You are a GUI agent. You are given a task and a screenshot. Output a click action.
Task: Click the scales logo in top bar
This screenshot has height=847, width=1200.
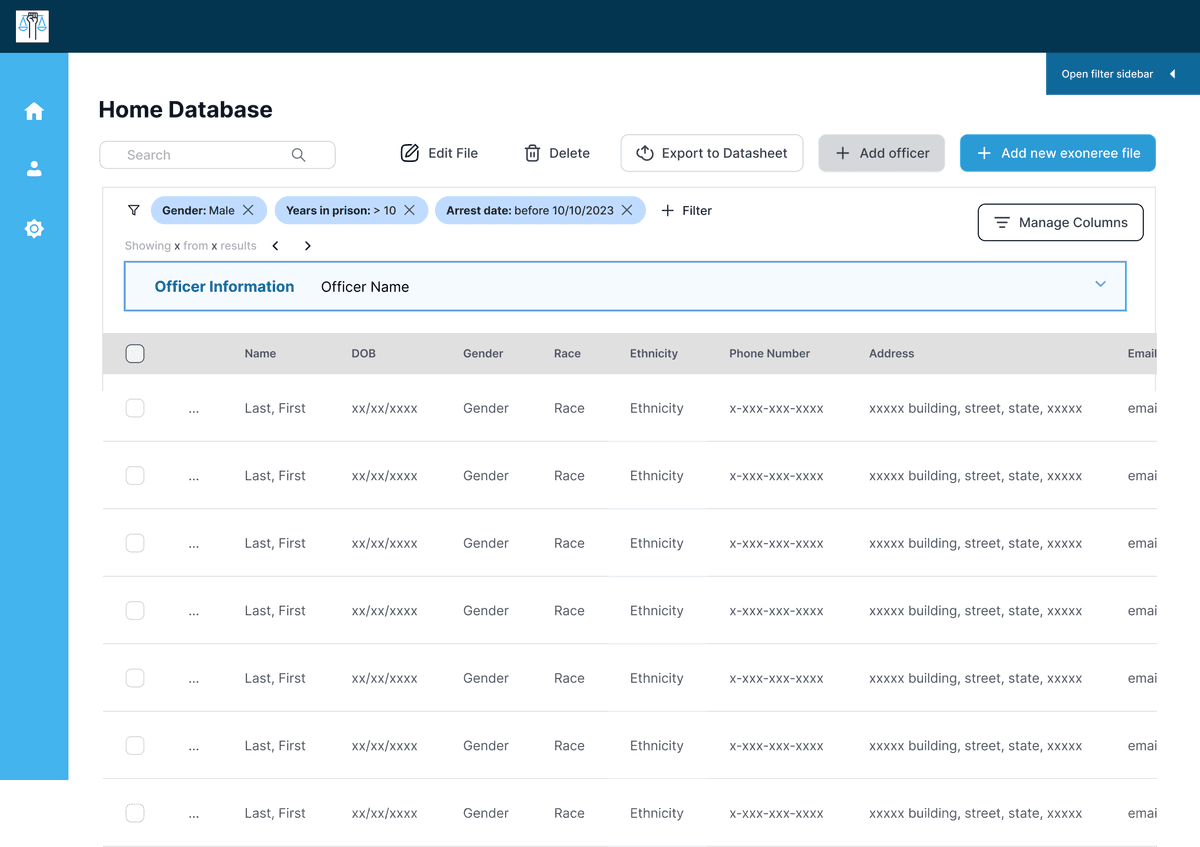(32, 26)
